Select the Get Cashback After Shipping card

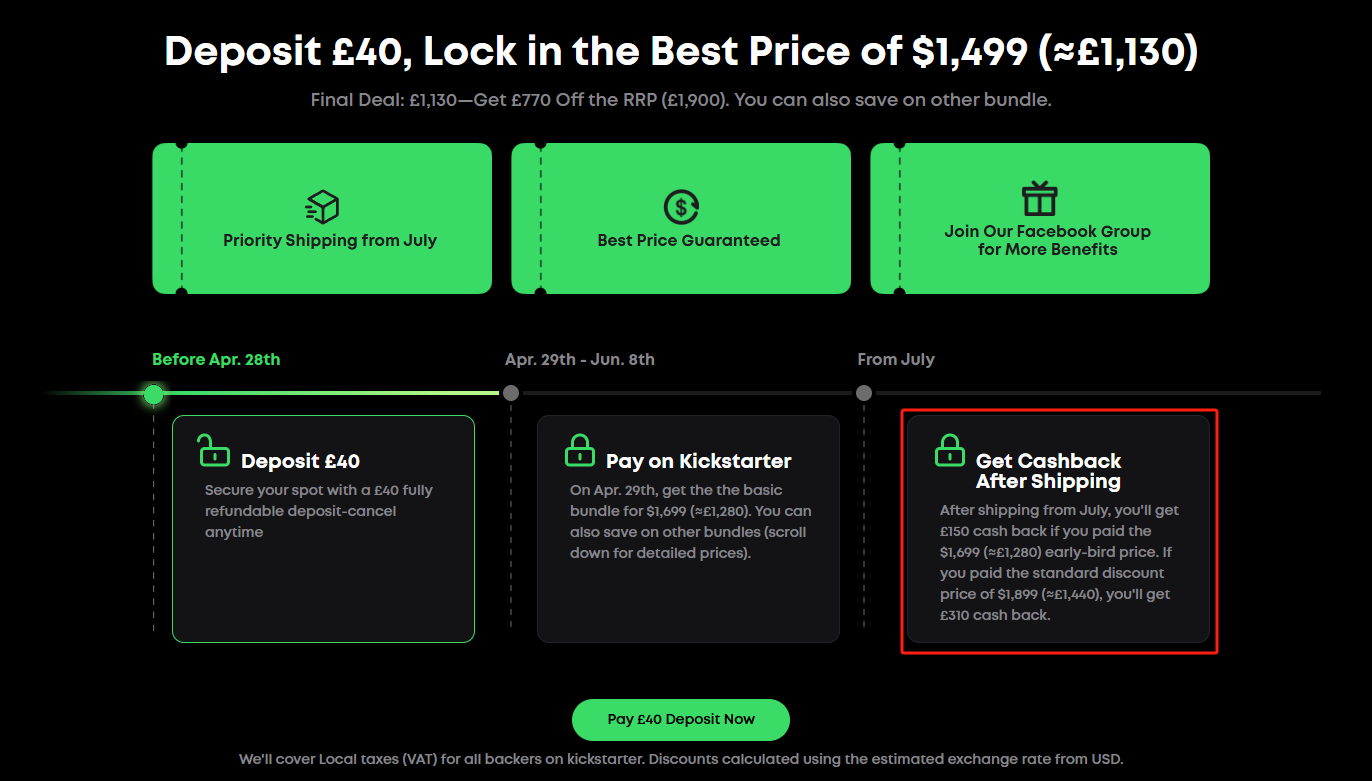(1058, 528)
